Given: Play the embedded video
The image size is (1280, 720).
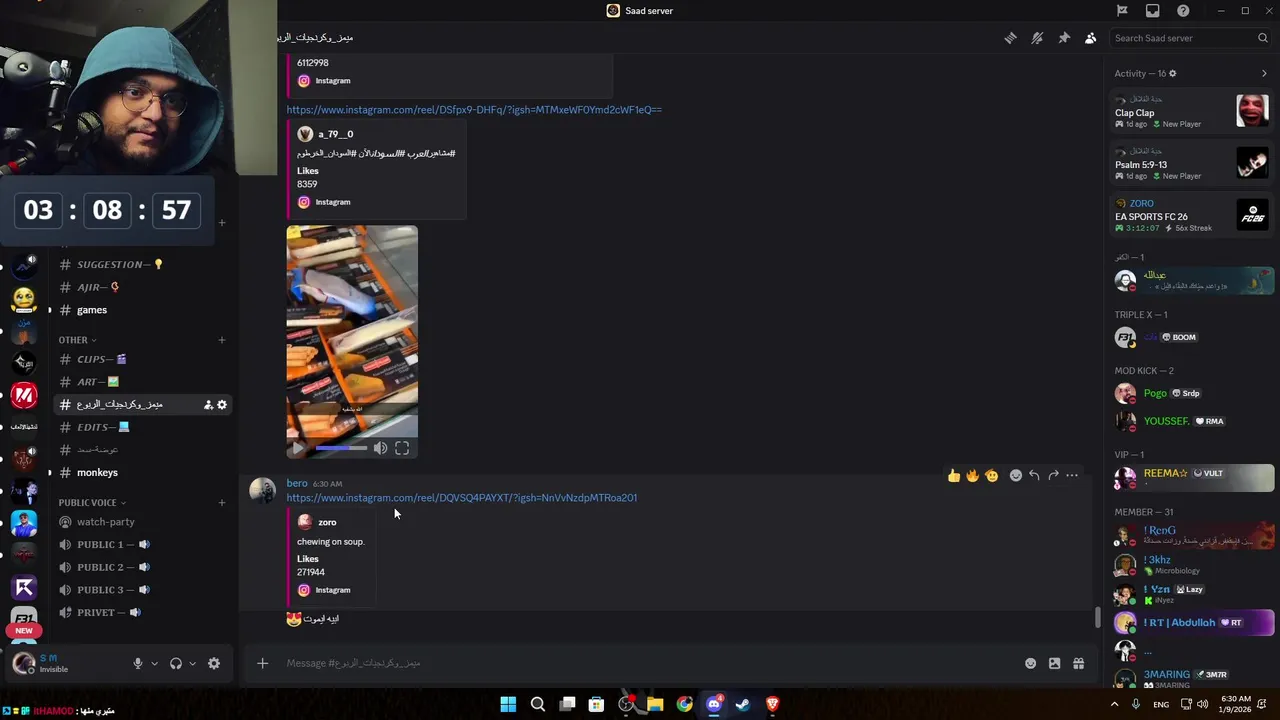Looking at the screenshot, I should [x=298, y=449].
